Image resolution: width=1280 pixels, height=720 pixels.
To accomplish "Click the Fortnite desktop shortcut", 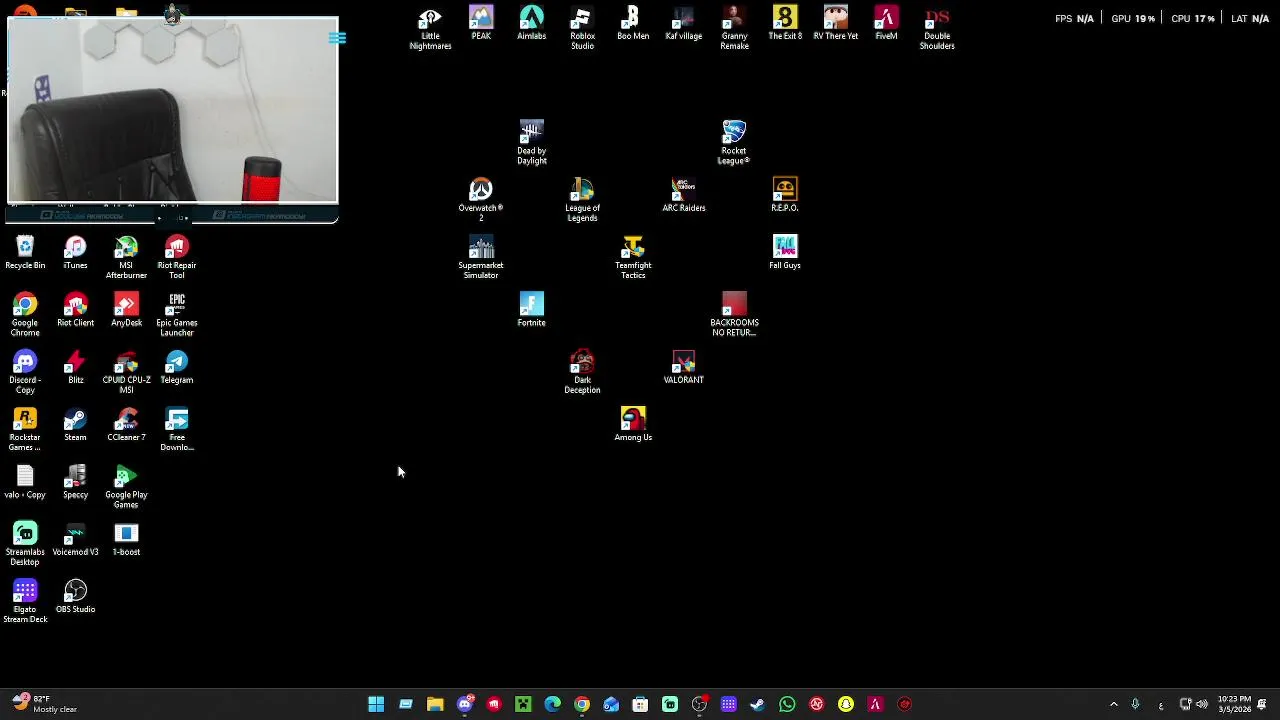I will click(x=531, y=311).
